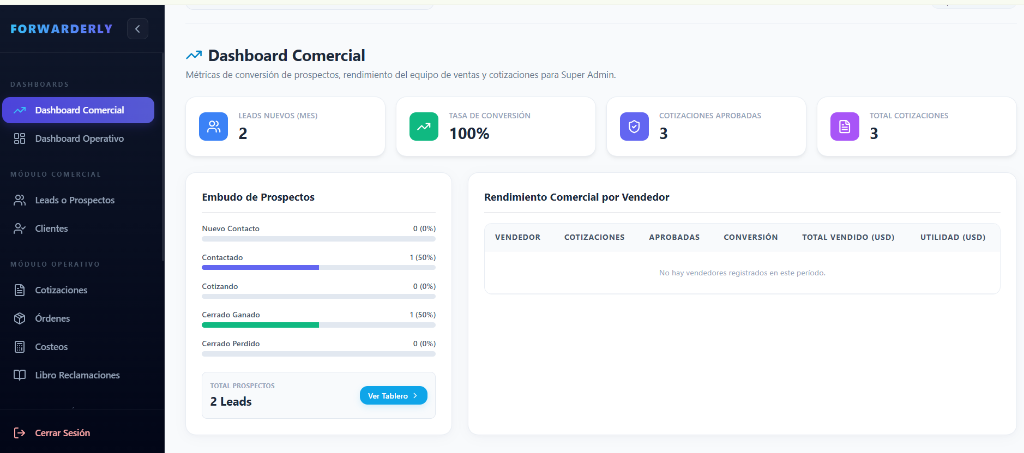Click the UTILIDAD (USD) column header
The width and height of the screenshot is (1024, 453).
click(x=953, y=237)
